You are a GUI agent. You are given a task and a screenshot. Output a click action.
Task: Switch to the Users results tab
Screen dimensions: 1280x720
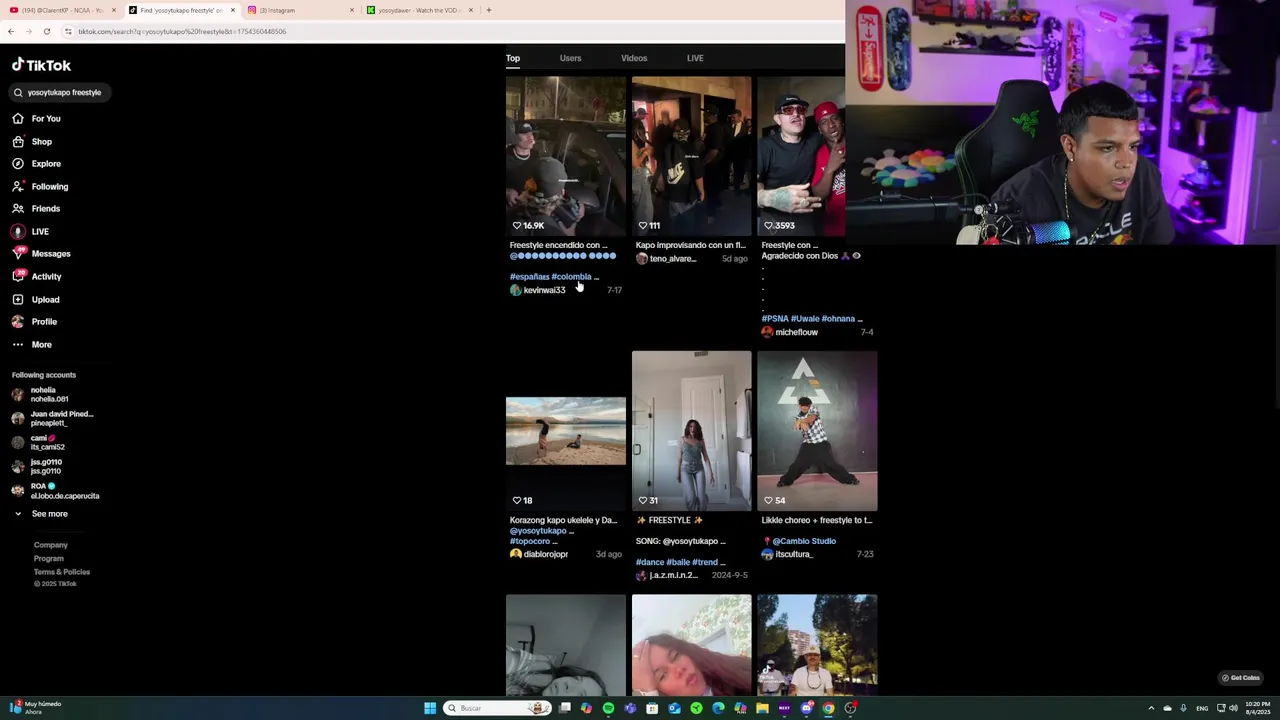[x=571, y=58]
